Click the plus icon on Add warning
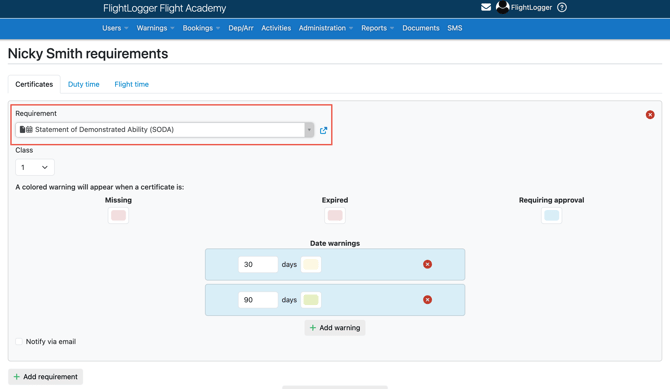The width and height of the screenshot is (670, 389). point(313,328)
